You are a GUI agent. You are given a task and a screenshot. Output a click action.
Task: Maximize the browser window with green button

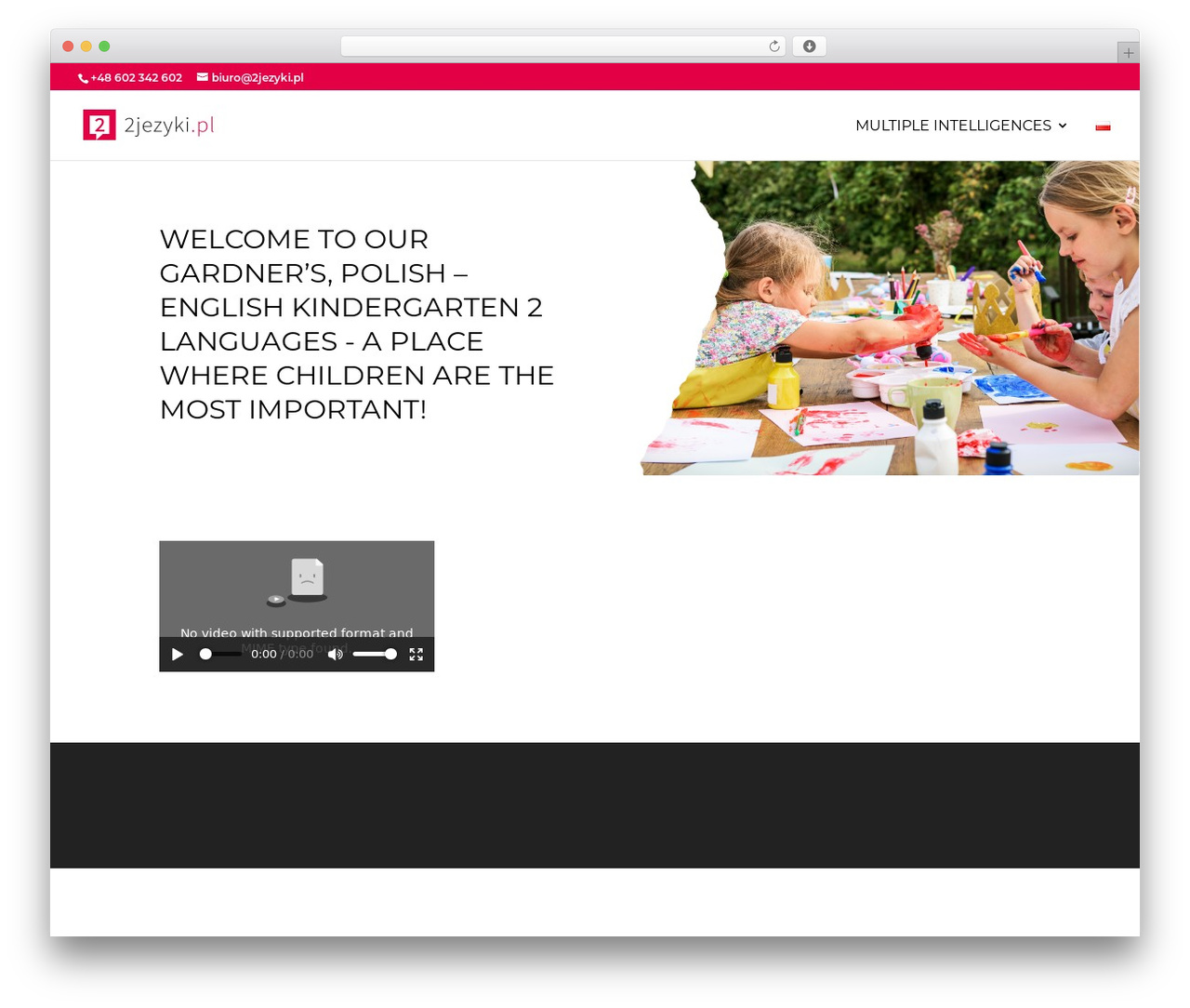coord(104,46)
